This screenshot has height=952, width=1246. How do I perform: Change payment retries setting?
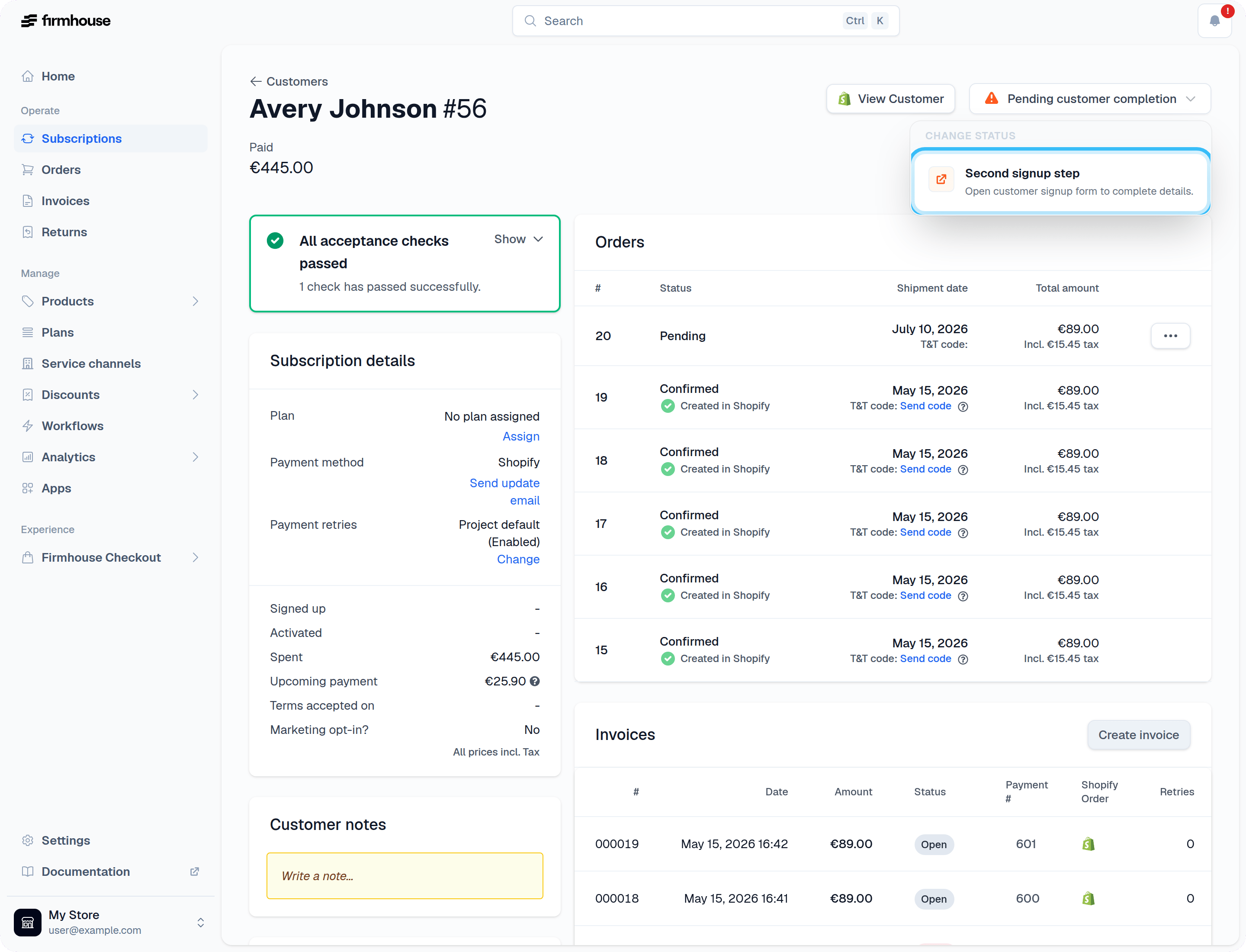(x=518, y=559)
